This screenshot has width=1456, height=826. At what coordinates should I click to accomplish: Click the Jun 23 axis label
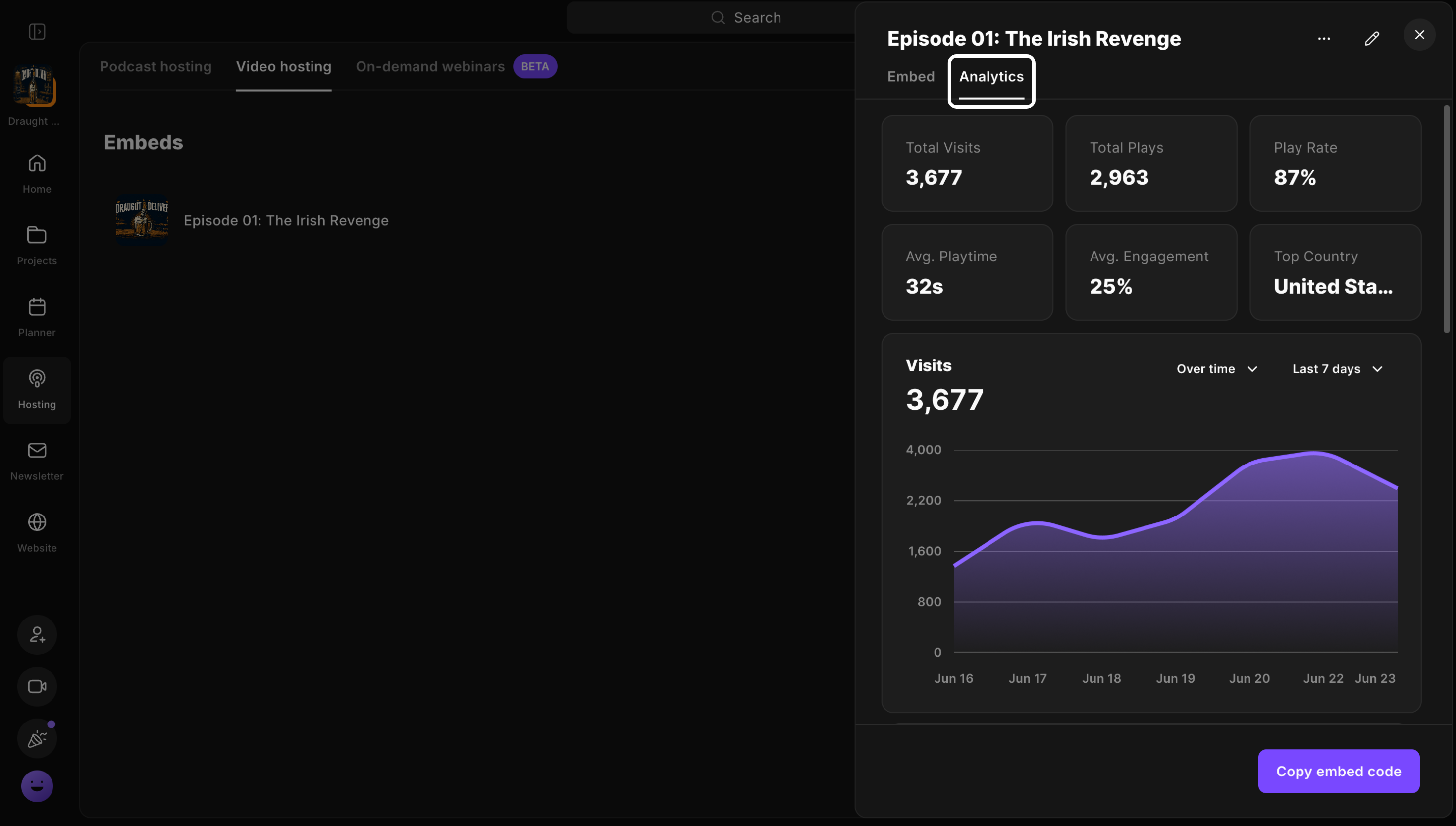pyautogui.click(x=1375, y=678)
